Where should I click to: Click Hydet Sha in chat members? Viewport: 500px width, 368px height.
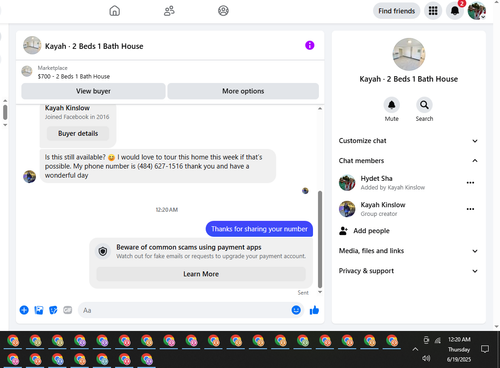(x=376, y=178)
